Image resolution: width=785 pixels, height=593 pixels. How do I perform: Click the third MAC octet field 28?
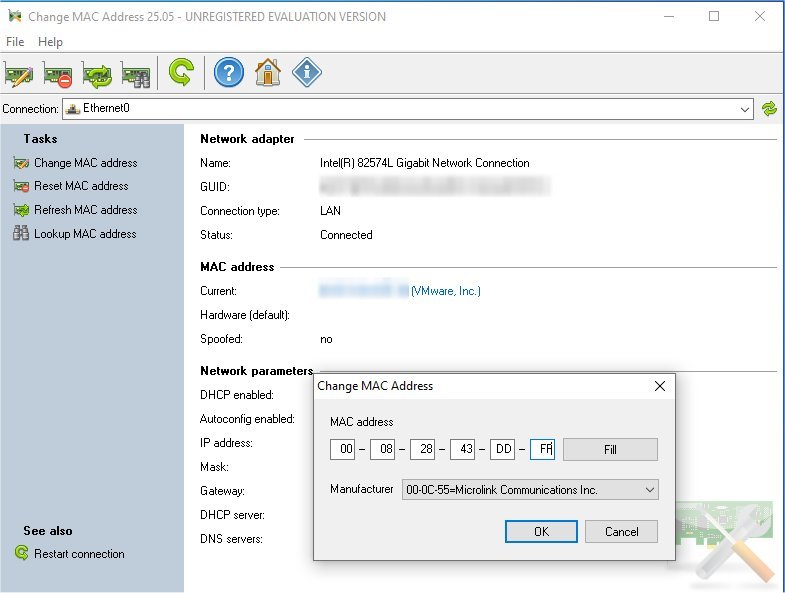423,449
